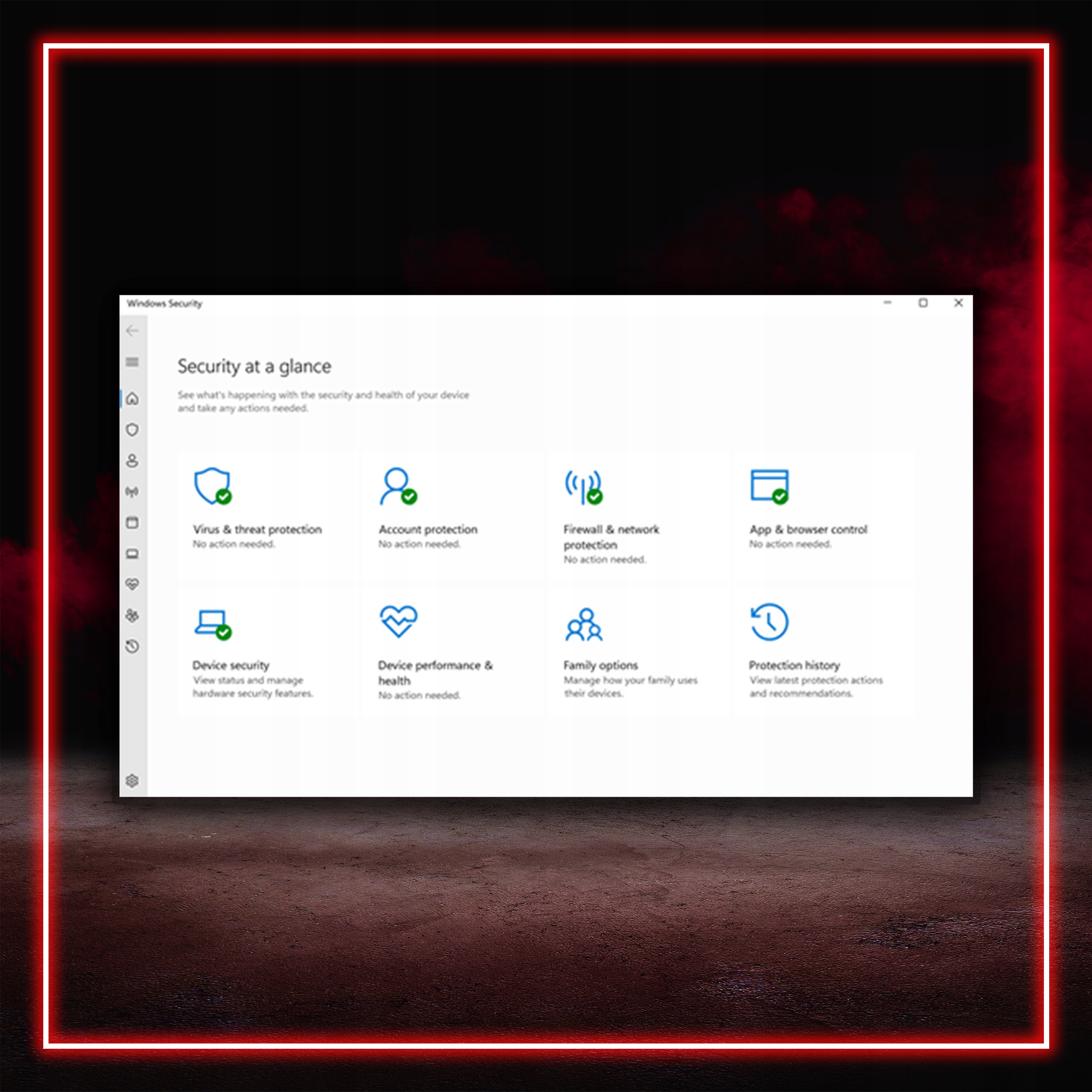Open Device health heart sidebar icon

[x=132, y=584]
